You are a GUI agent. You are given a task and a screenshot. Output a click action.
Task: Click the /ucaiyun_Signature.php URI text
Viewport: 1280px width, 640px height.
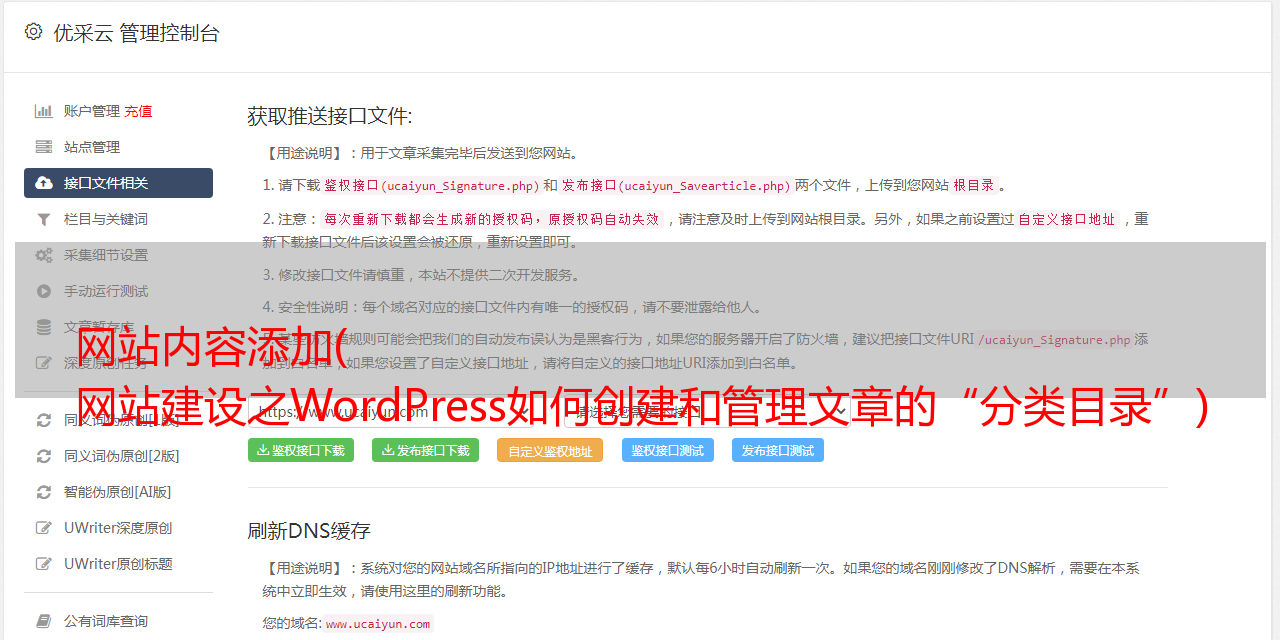1054,339
